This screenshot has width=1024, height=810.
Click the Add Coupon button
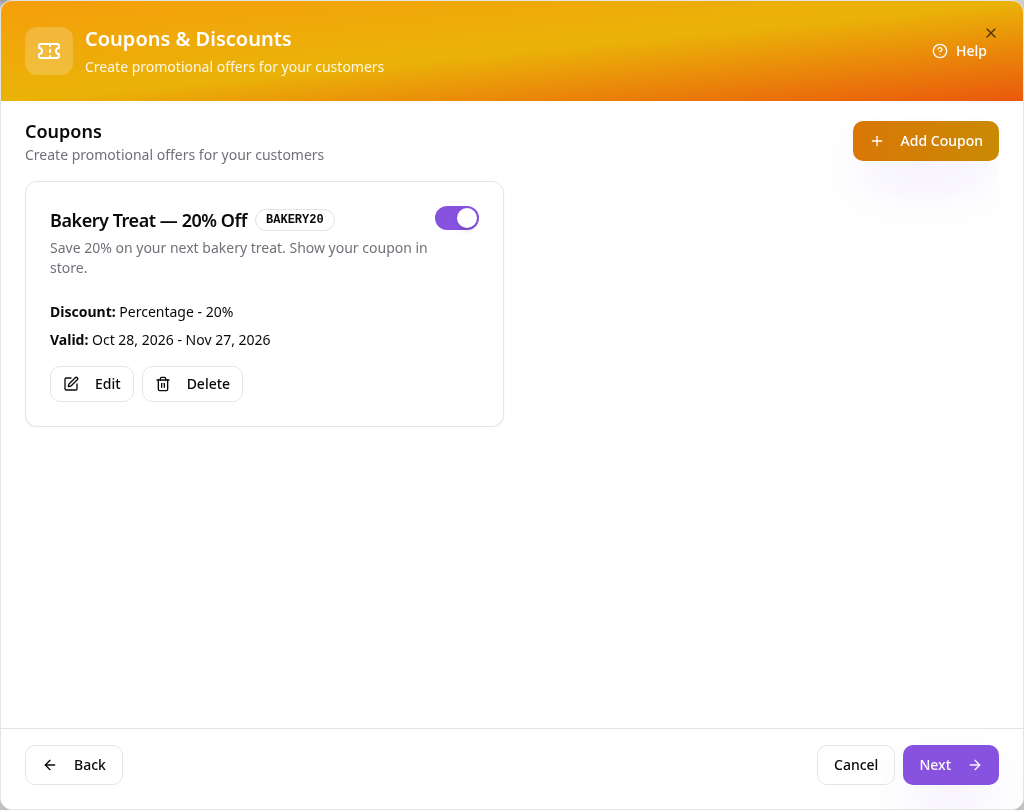(925, 140)
